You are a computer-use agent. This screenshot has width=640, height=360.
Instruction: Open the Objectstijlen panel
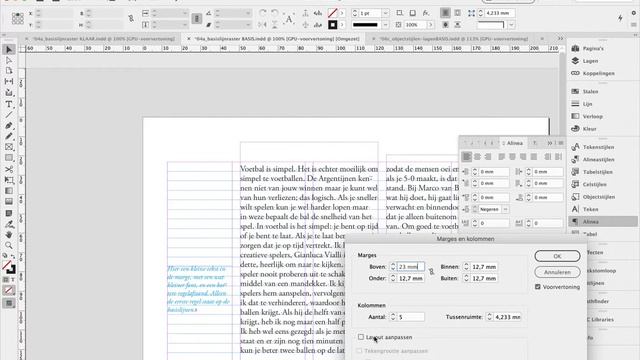(599, 197)
